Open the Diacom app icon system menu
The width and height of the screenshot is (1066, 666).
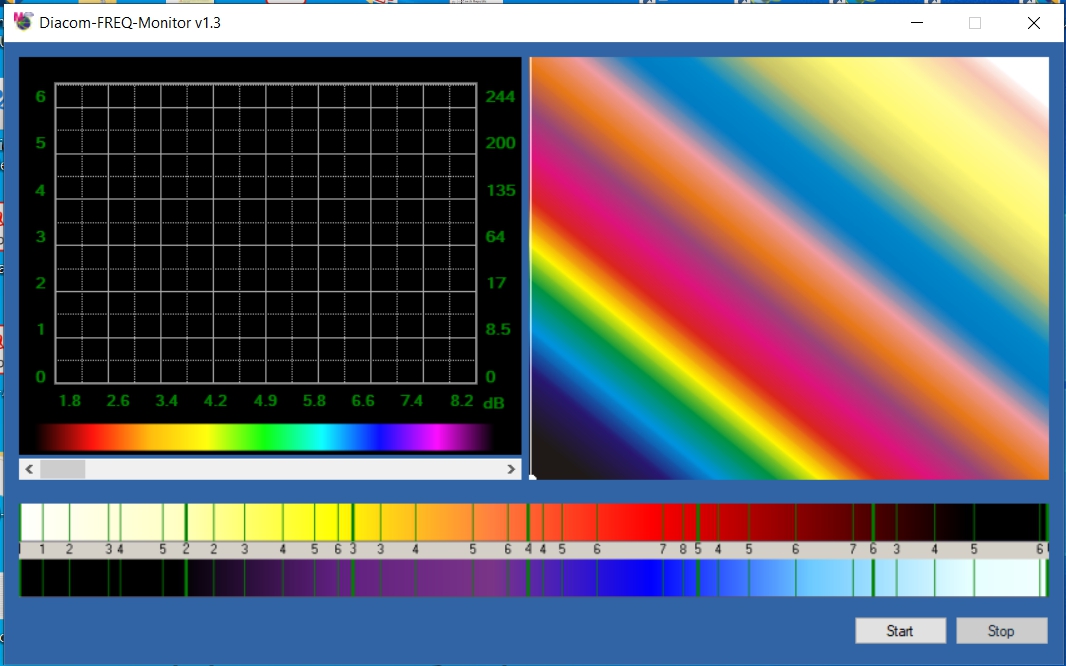tap(23, 22)
